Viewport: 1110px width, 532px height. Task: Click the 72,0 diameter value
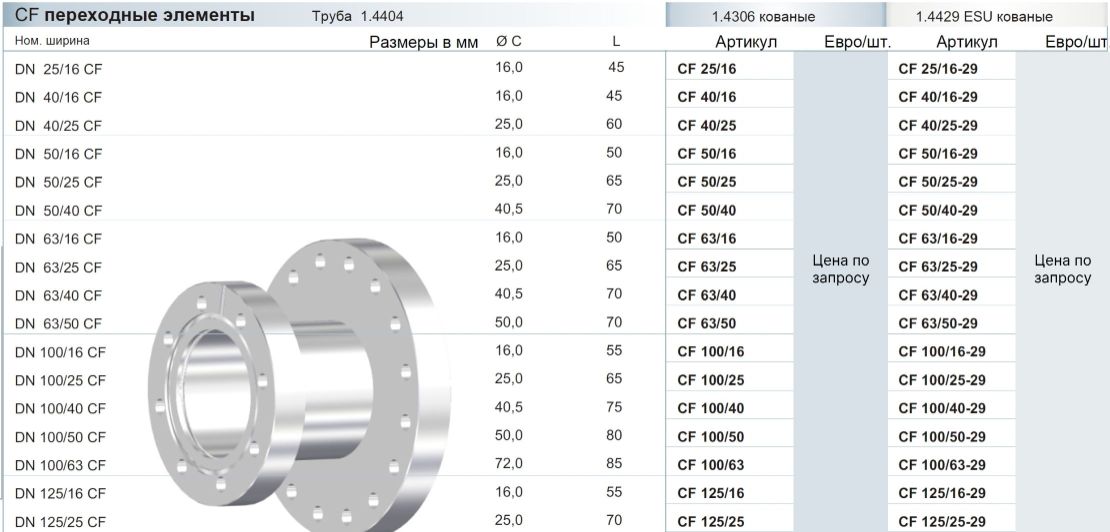click(x=509, y=464)
